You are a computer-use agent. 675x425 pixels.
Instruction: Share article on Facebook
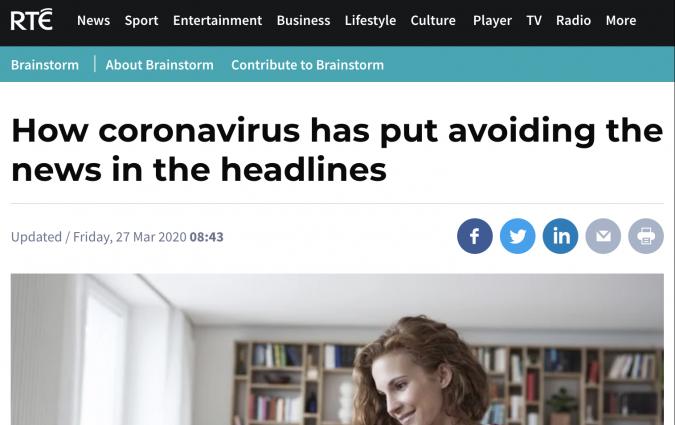475,236
